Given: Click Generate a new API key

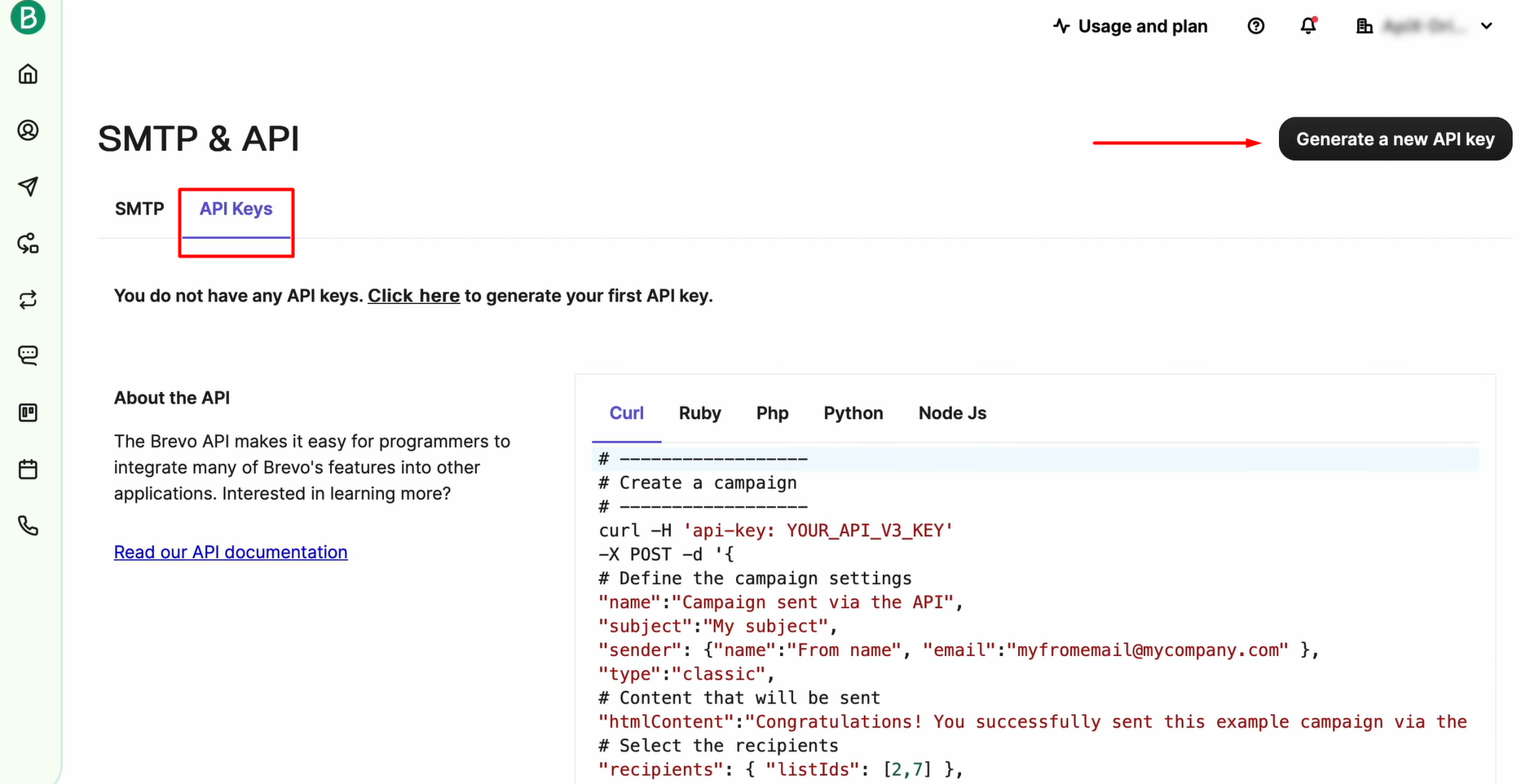Looking at the screenshot, I should (x=1396, y=139).
